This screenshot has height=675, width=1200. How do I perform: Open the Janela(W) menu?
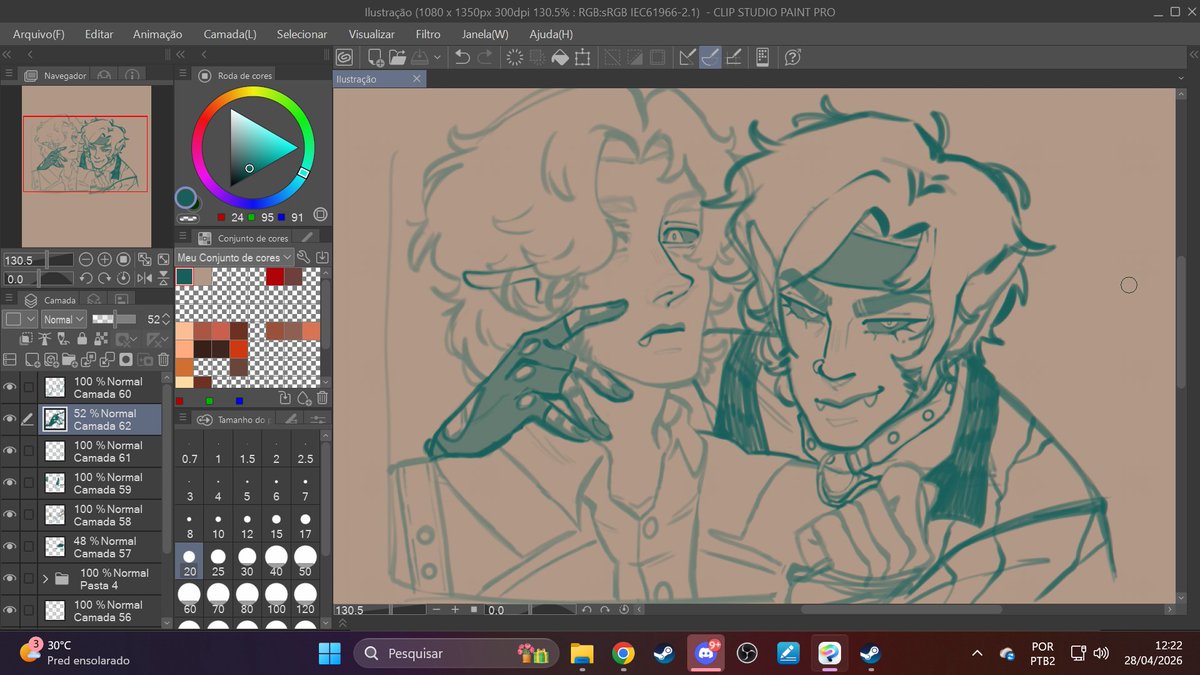(x=485, y=34)
